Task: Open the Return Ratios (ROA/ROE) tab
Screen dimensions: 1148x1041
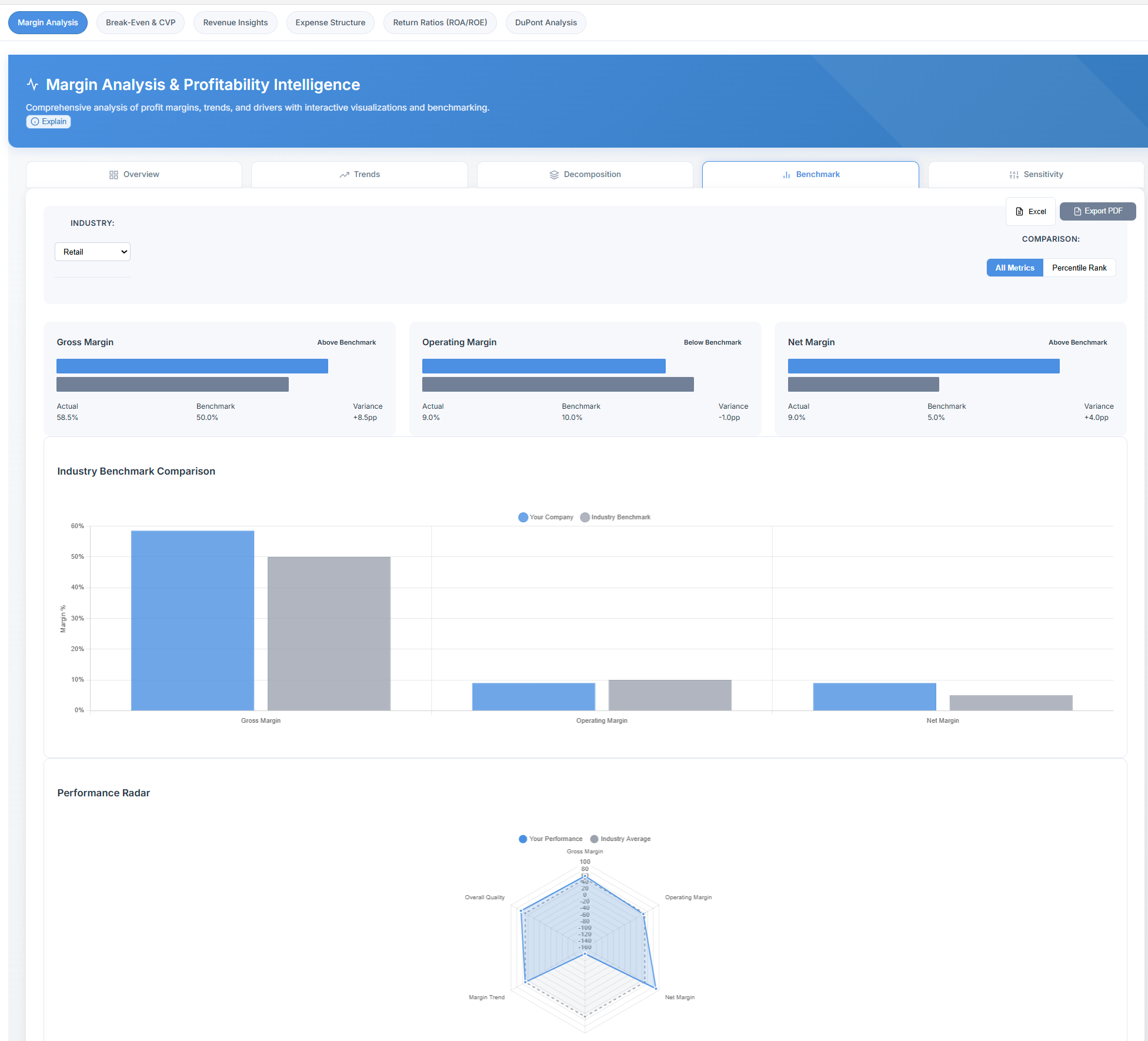Action: point(440,22)
